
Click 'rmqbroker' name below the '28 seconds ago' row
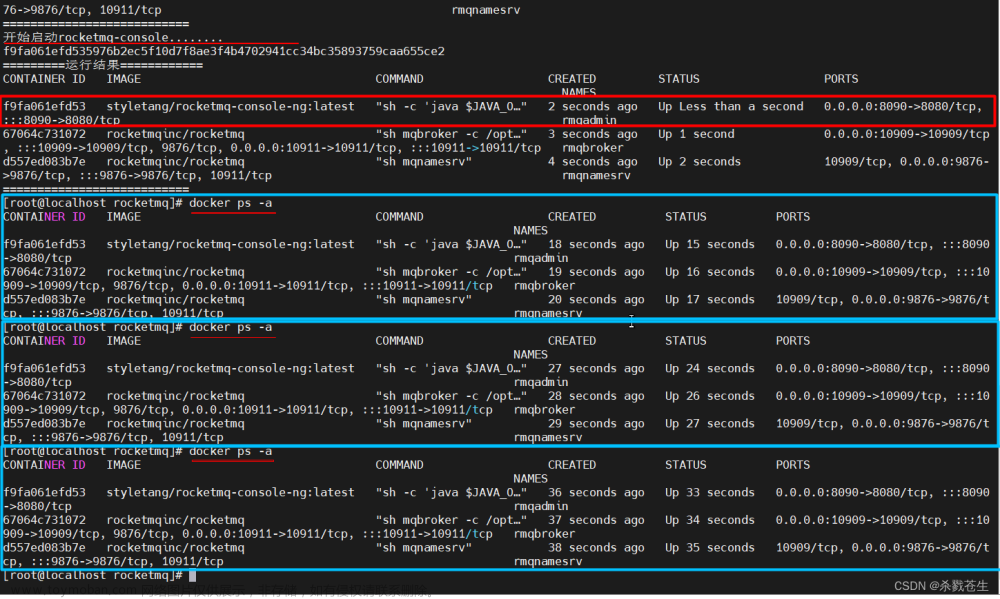pyautogui.click(x=544, y=410)
